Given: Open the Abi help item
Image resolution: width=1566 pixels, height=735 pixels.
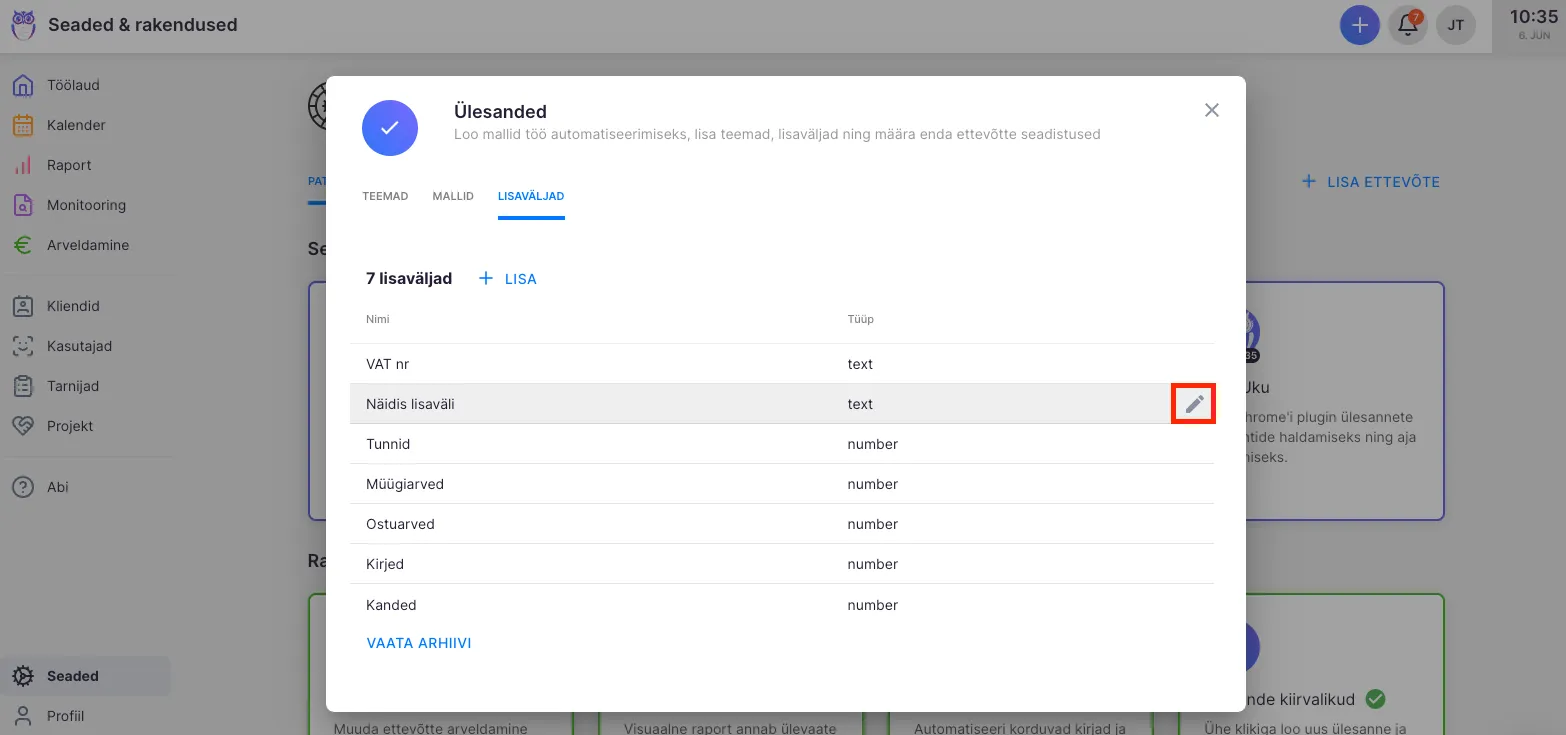Looking at the screenshot, I should coord(57,487).
